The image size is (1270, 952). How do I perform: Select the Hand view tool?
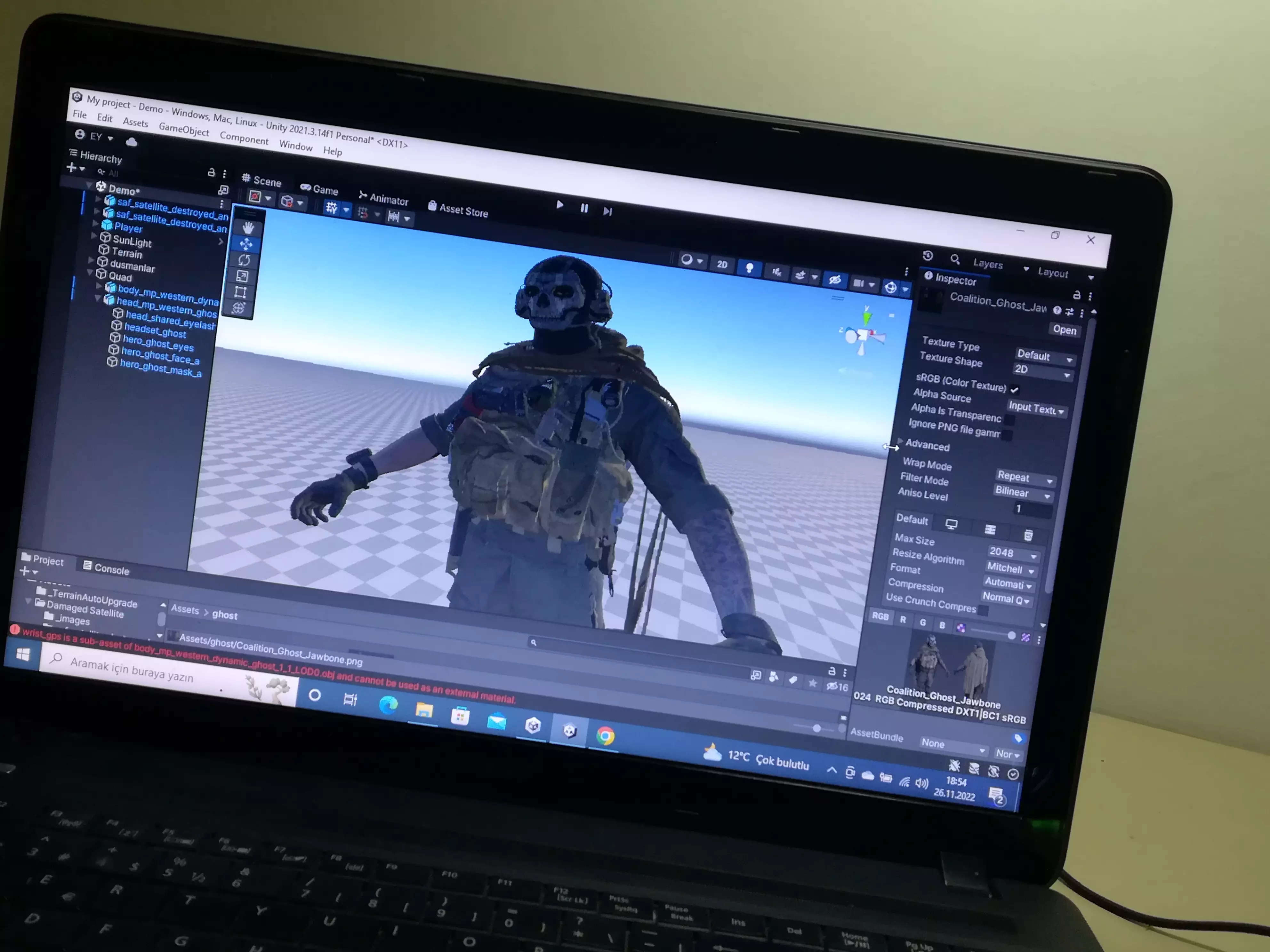247,228
